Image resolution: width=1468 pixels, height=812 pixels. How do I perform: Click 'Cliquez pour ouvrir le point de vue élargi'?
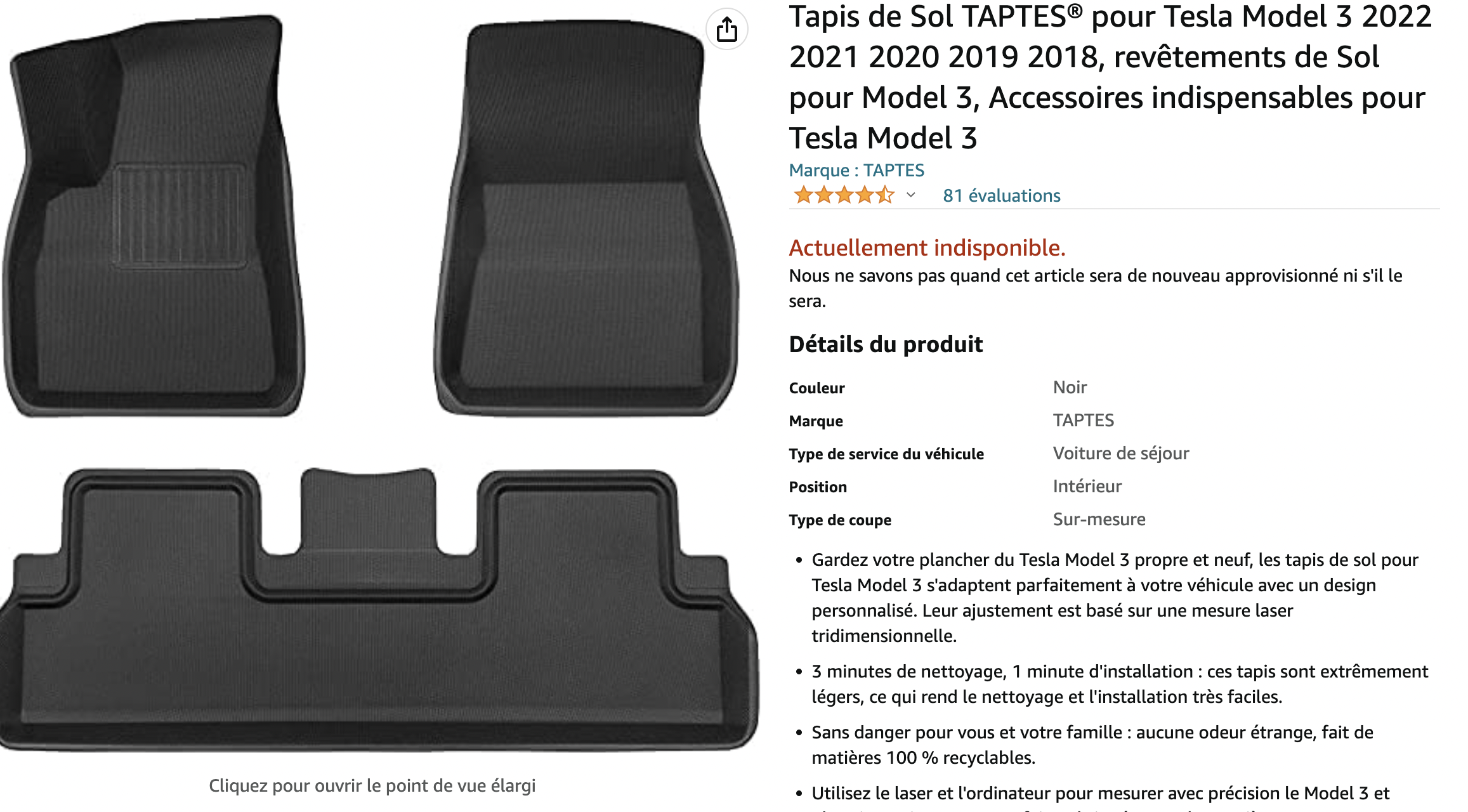(372, 785)
